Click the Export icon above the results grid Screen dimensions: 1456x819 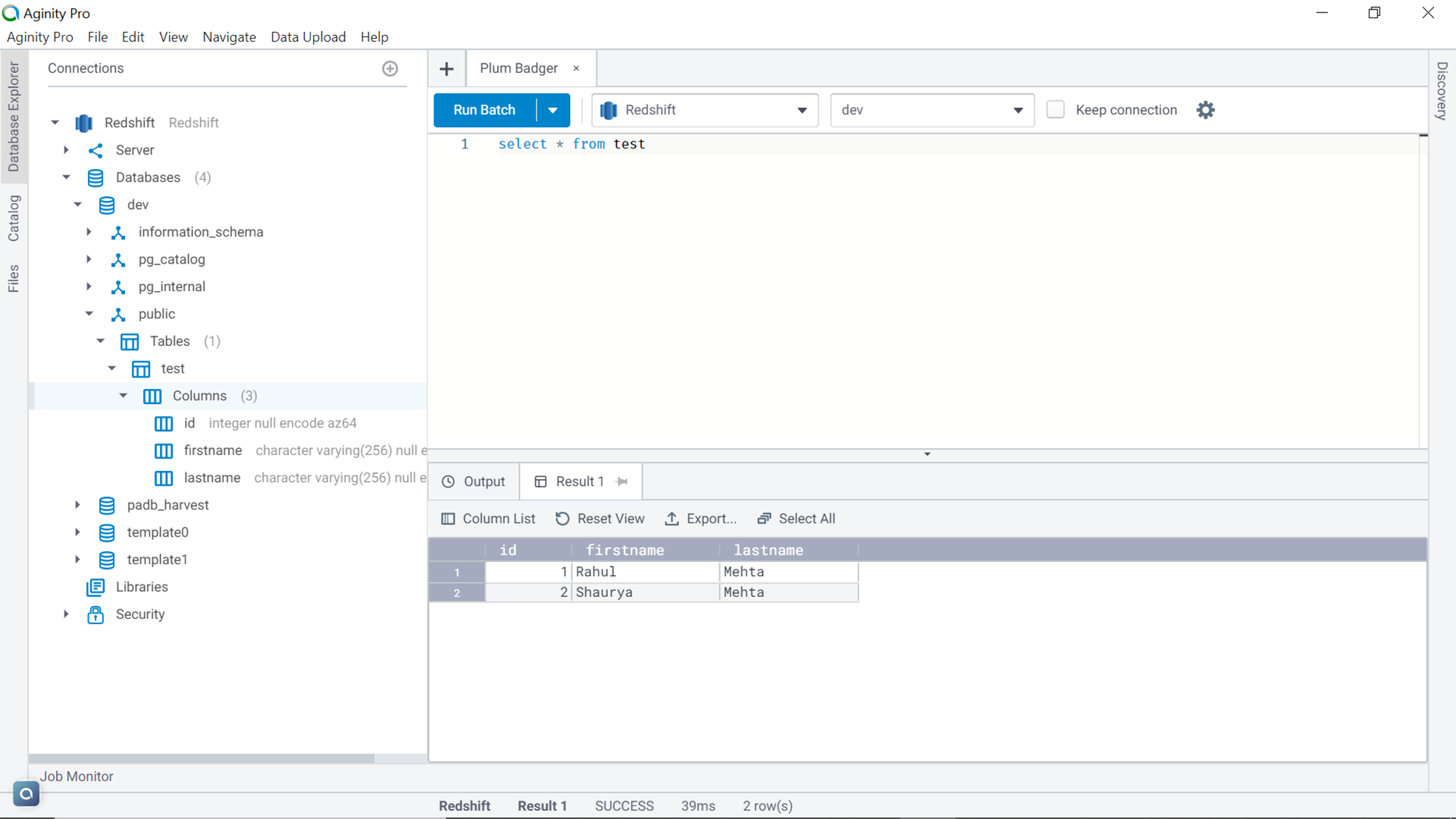[x=672, y=518]
